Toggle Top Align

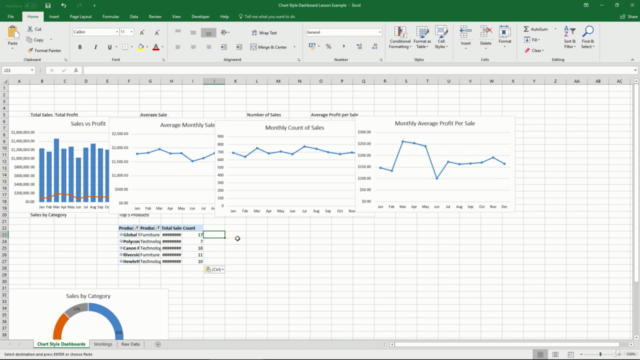pyautogui.click(x=178, y=32)
